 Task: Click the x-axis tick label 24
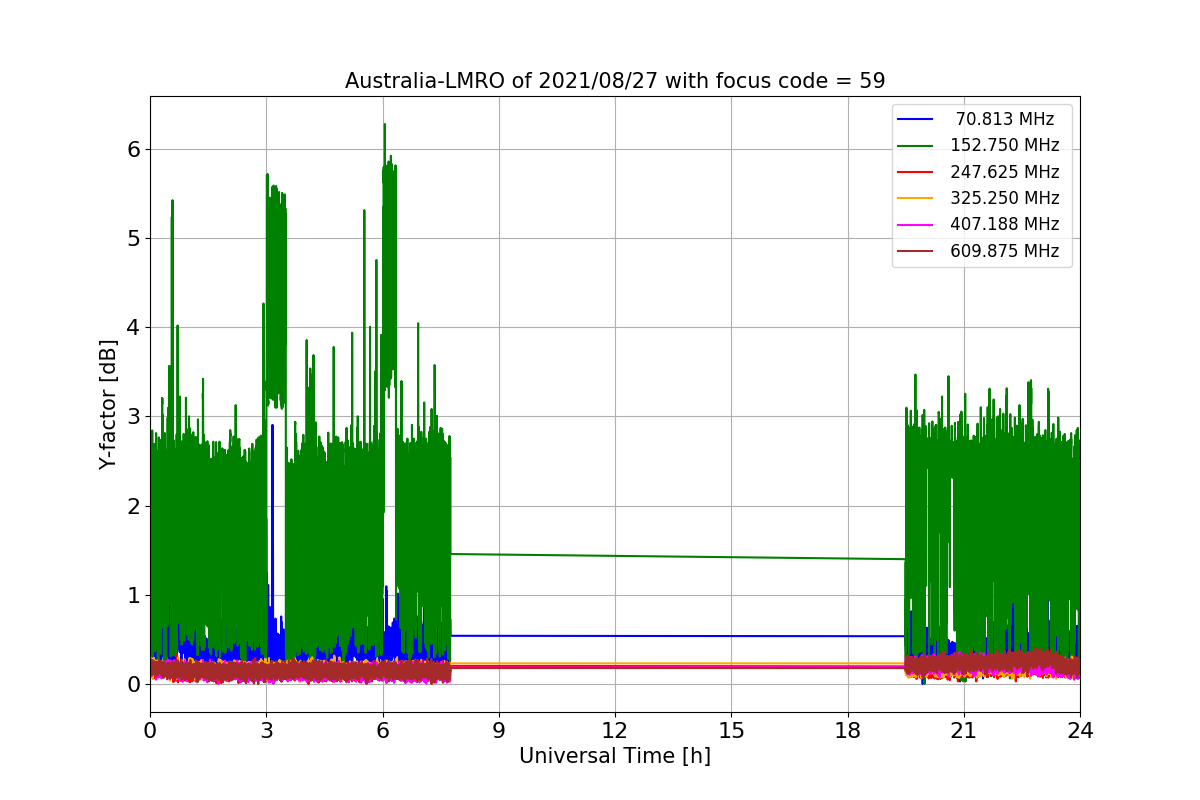coord(1080,730)
